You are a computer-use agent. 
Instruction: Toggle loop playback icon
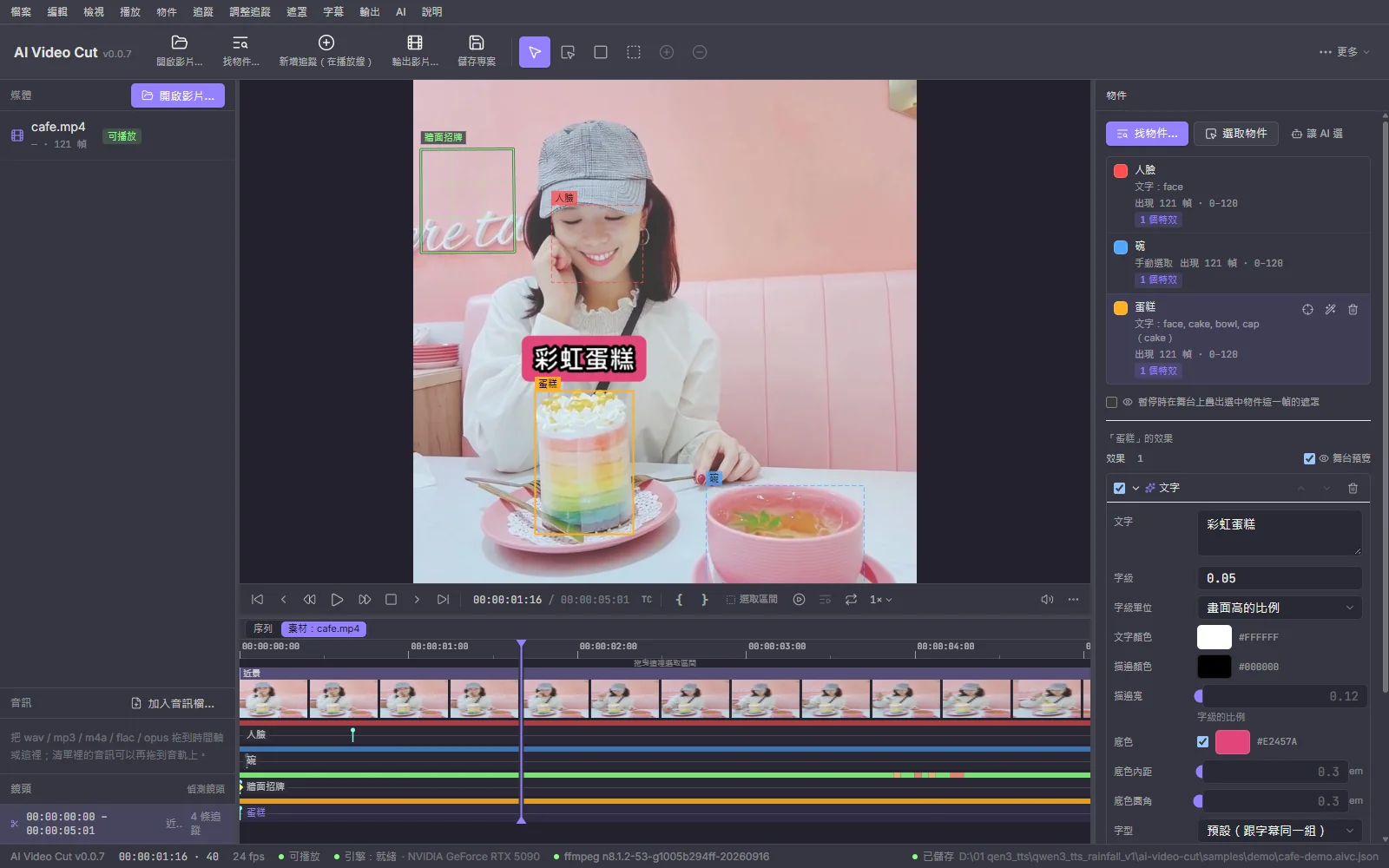tap(851, 600)
